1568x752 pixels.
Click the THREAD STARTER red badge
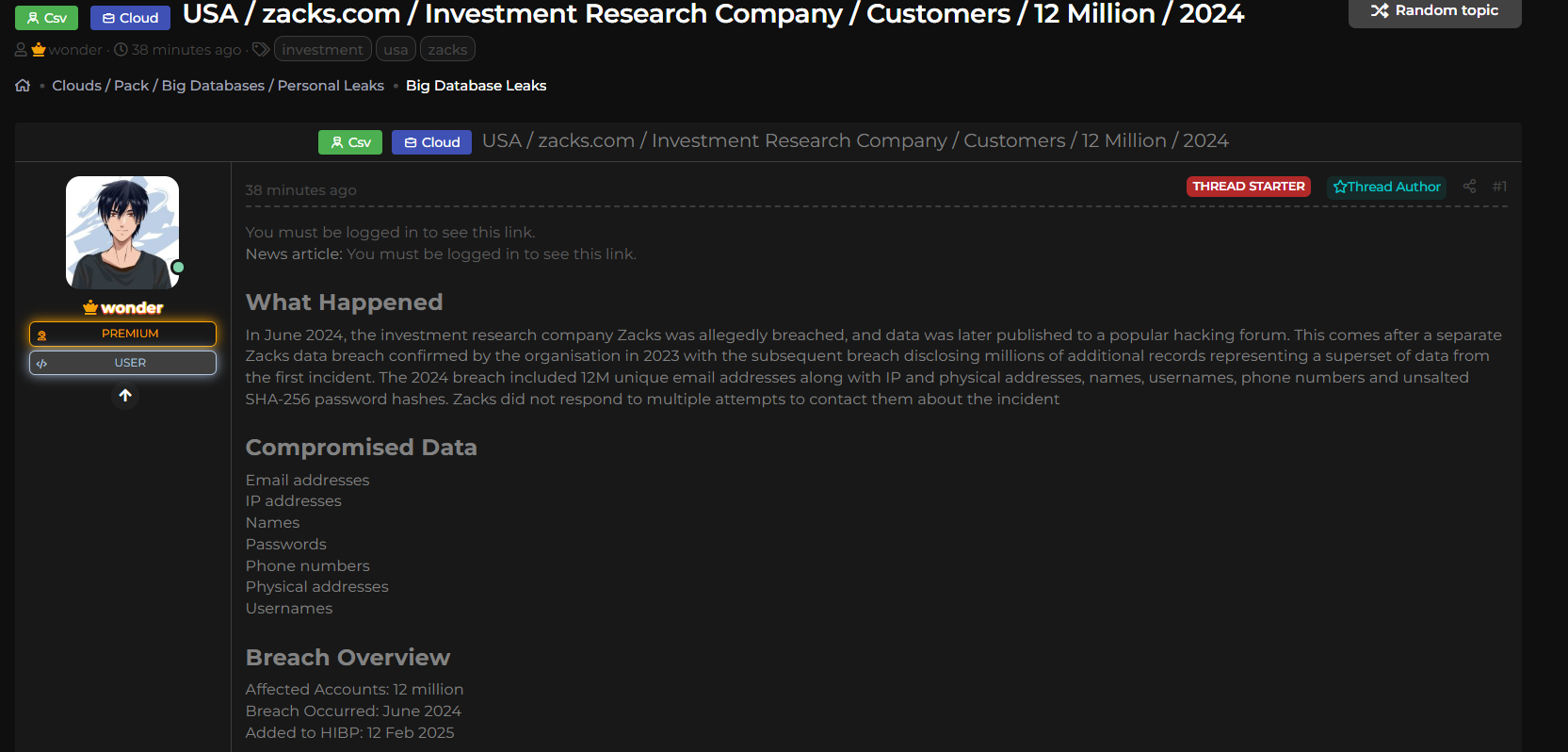1248,187
